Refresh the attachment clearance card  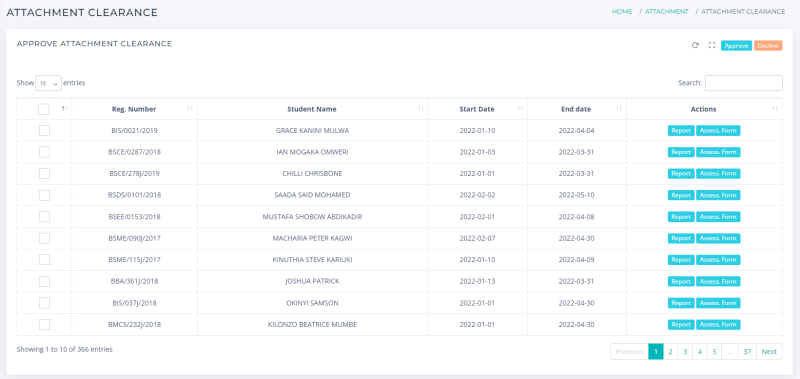tap(695, 45)
